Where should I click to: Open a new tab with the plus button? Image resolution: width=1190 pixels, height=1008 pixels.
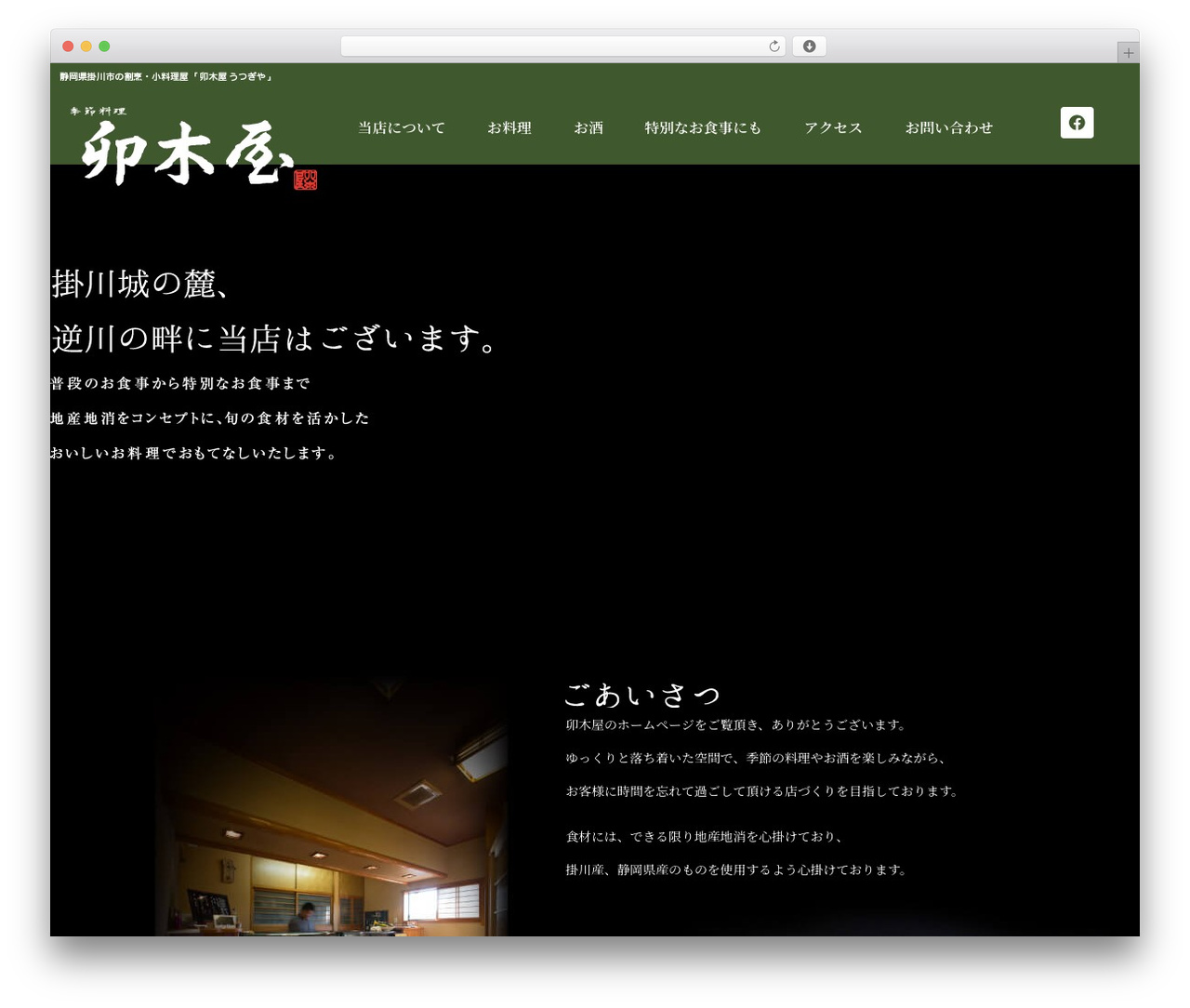coord(1129,53)
